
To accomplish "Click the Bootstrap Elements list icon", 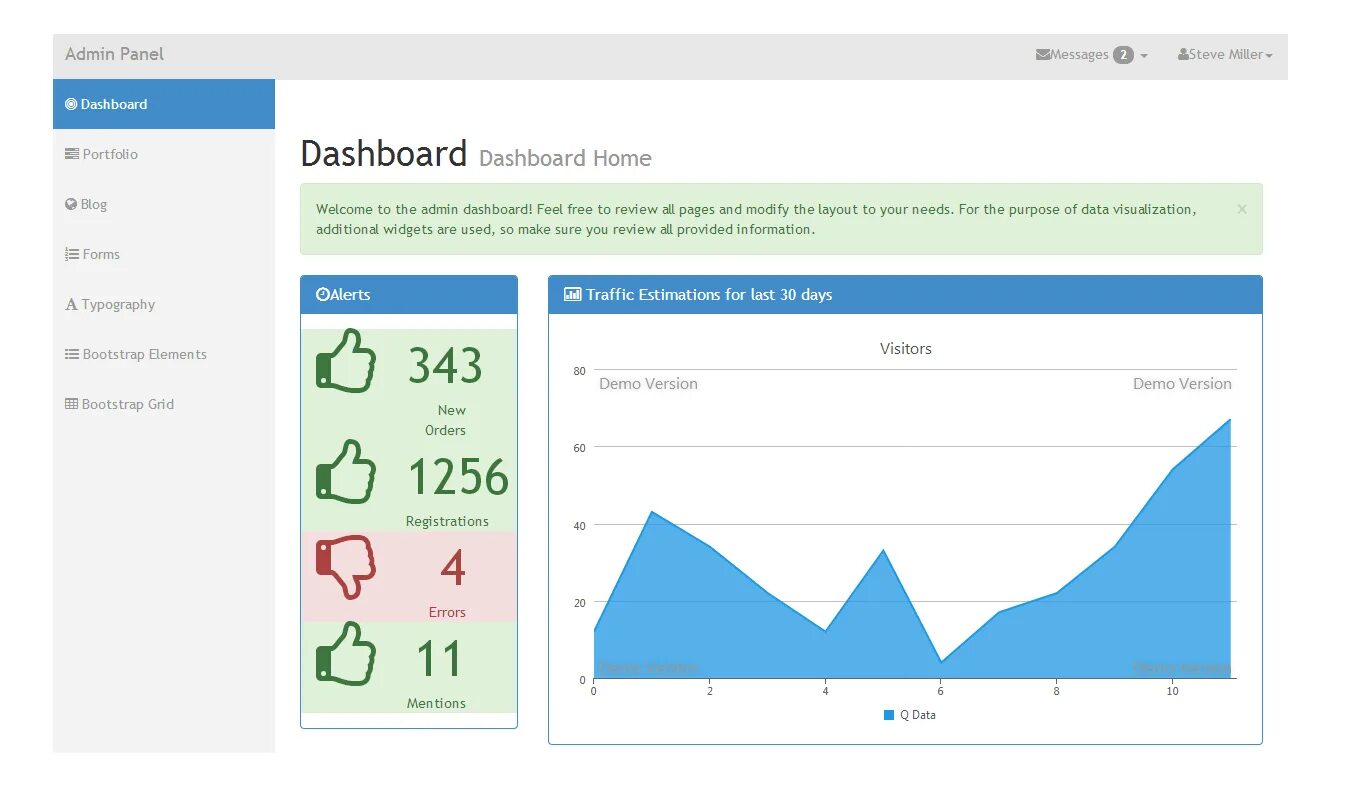I will (72, 354).
